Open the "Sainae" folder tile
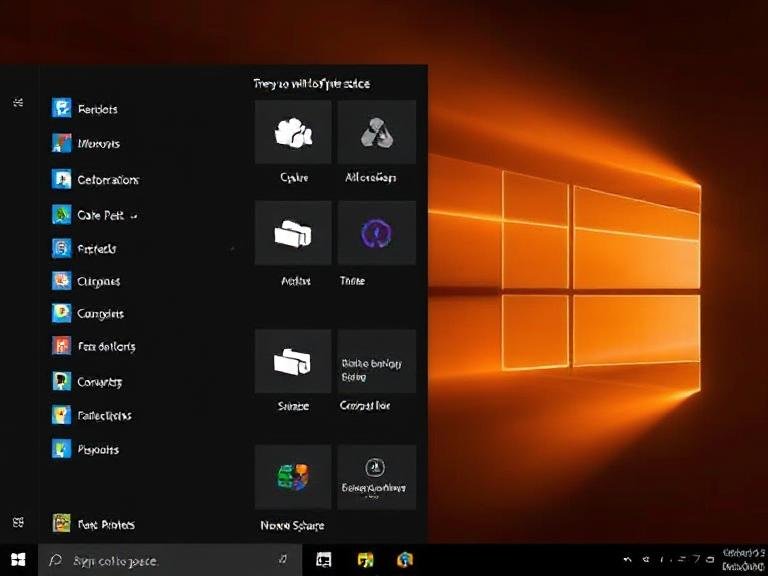This screenshot has height=576, width=768. pos(293,361)
